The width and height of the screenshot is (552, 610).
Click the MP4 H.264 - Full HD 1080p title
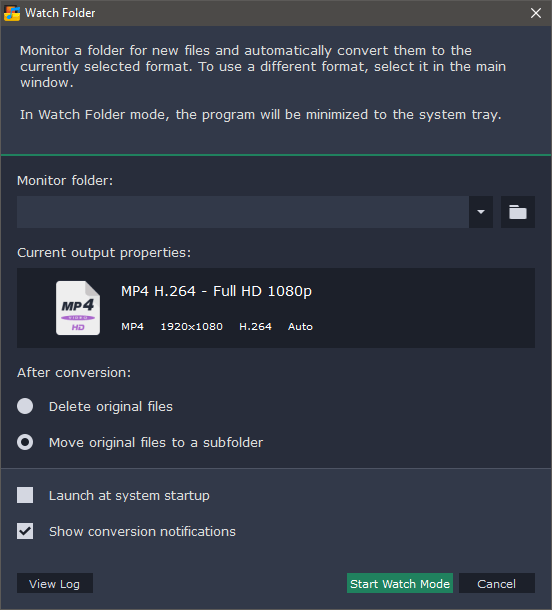point(216,291)
